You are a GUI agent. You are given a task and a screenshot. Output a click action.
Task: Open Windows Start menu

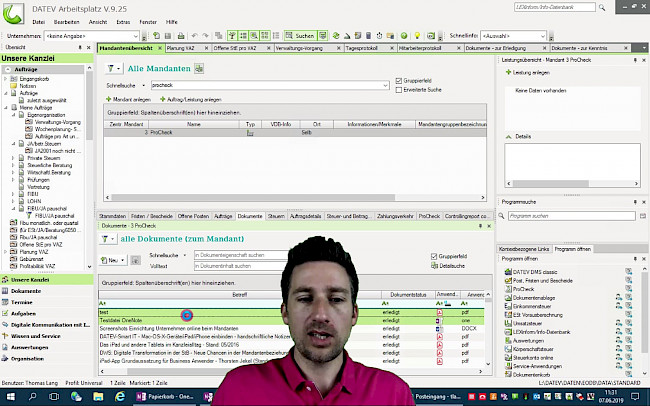point(10,397)
